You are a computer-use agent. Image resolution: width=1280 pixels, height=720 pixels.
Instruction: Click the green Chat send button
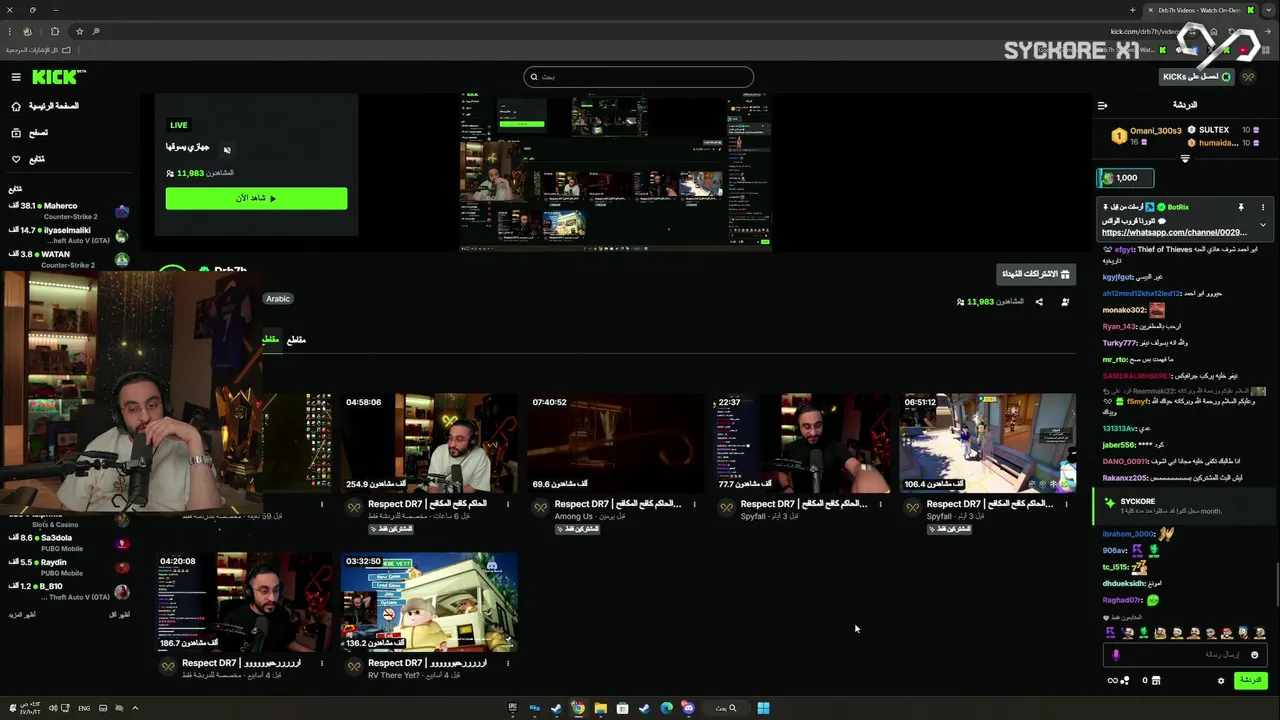1251,680
